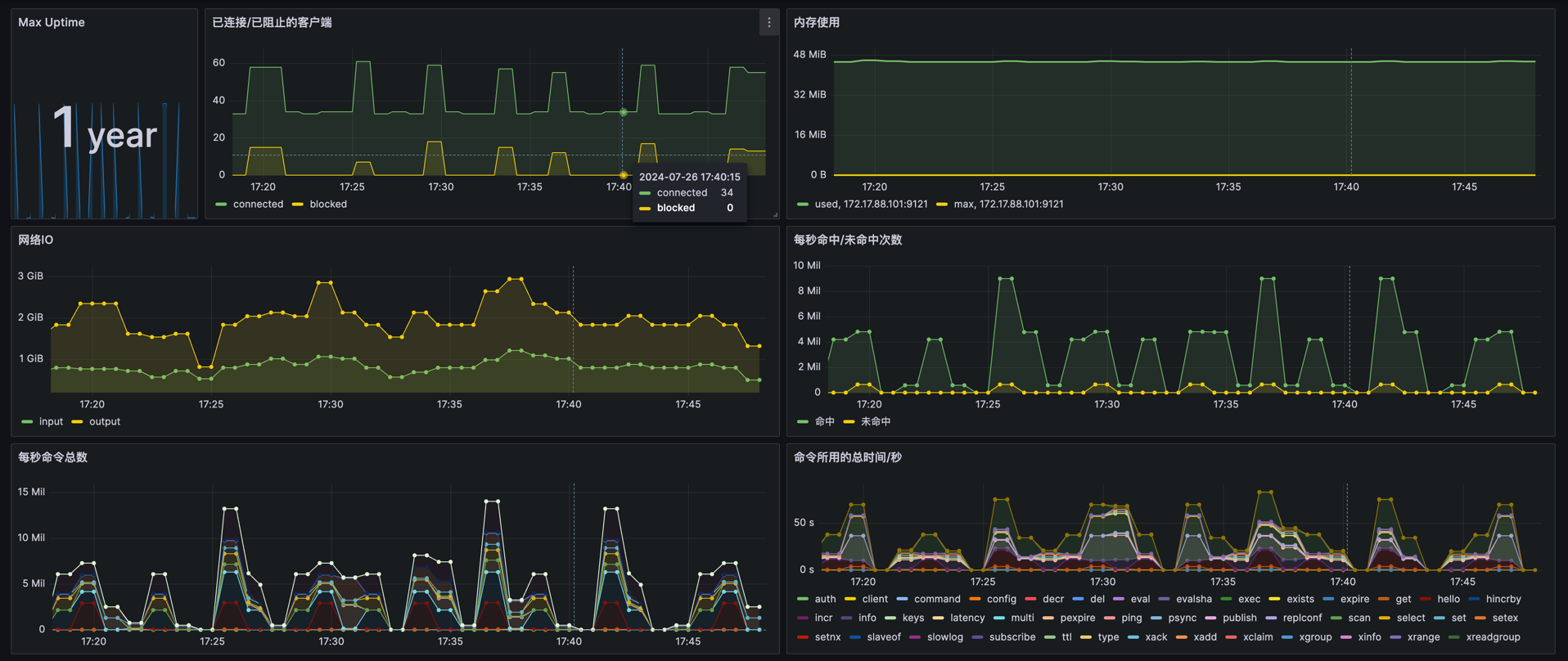Select the xrange legend entry
Viewport: 1568px width, 661px height.
(x=1424, y=637)
